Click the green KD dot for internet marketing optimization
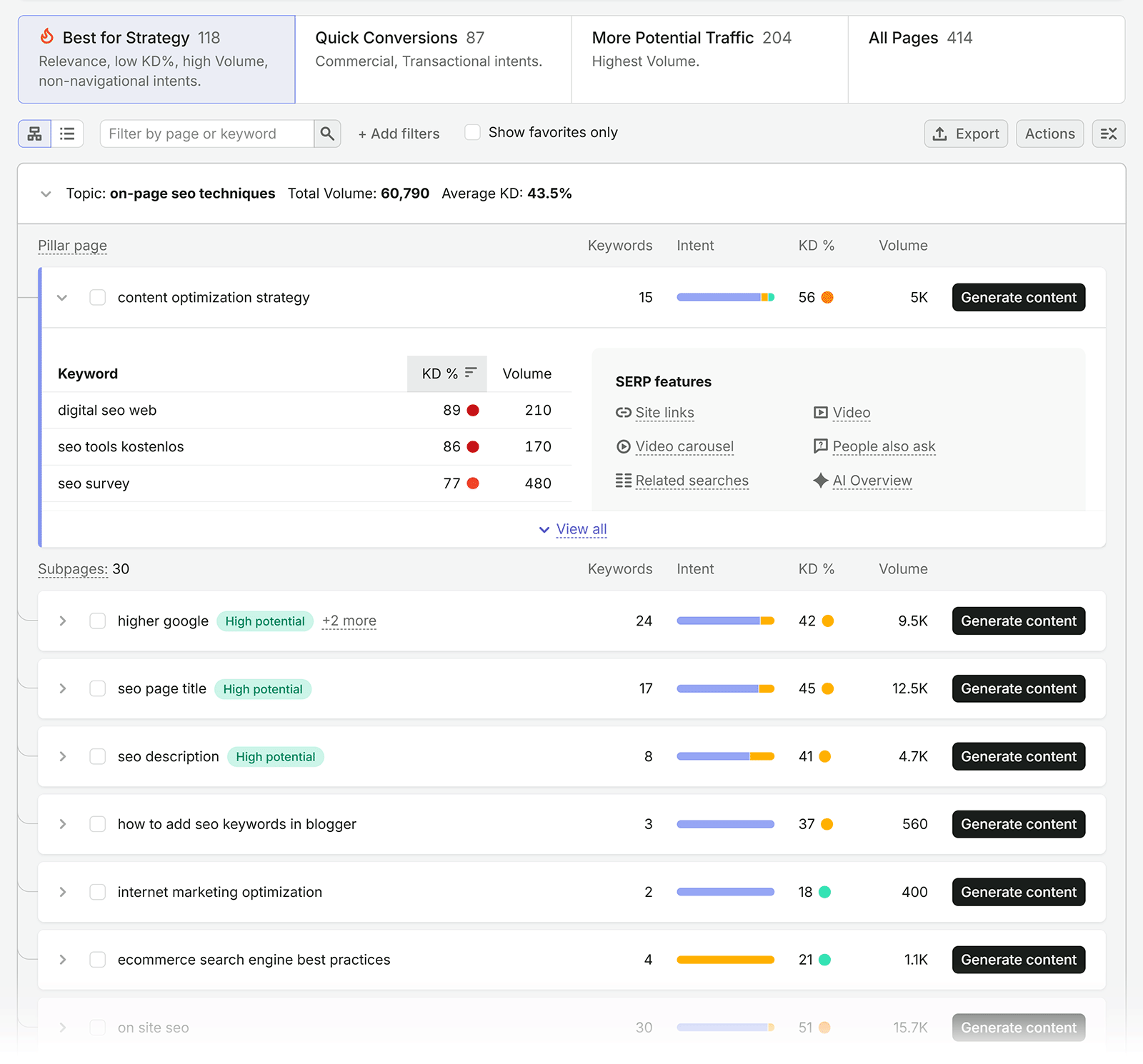The height and width of the screenshot is (1064, 1143). click(x=824, y=892)
